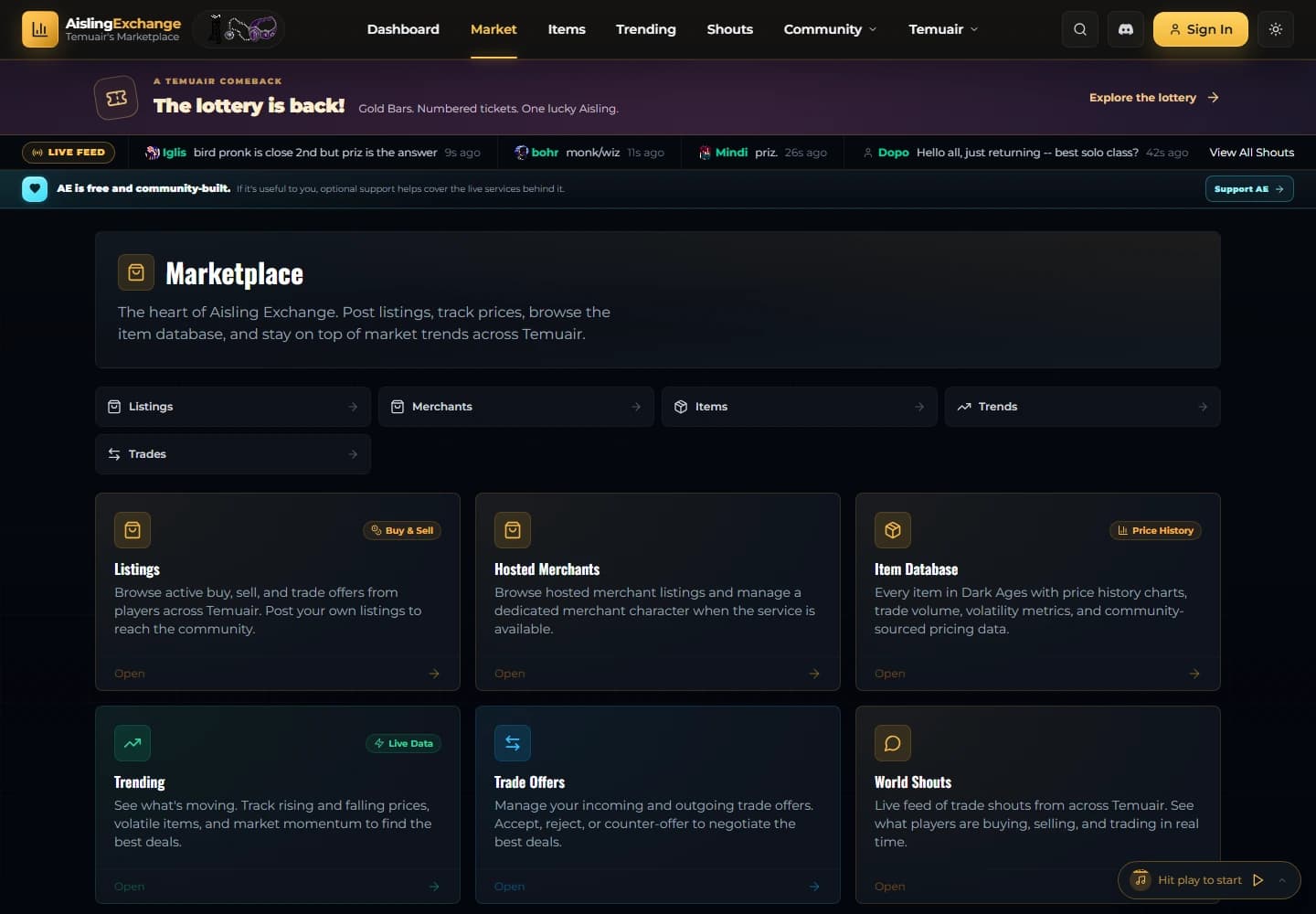
Task: Click the arrow on Trending card
Action: tap(434, 887)
